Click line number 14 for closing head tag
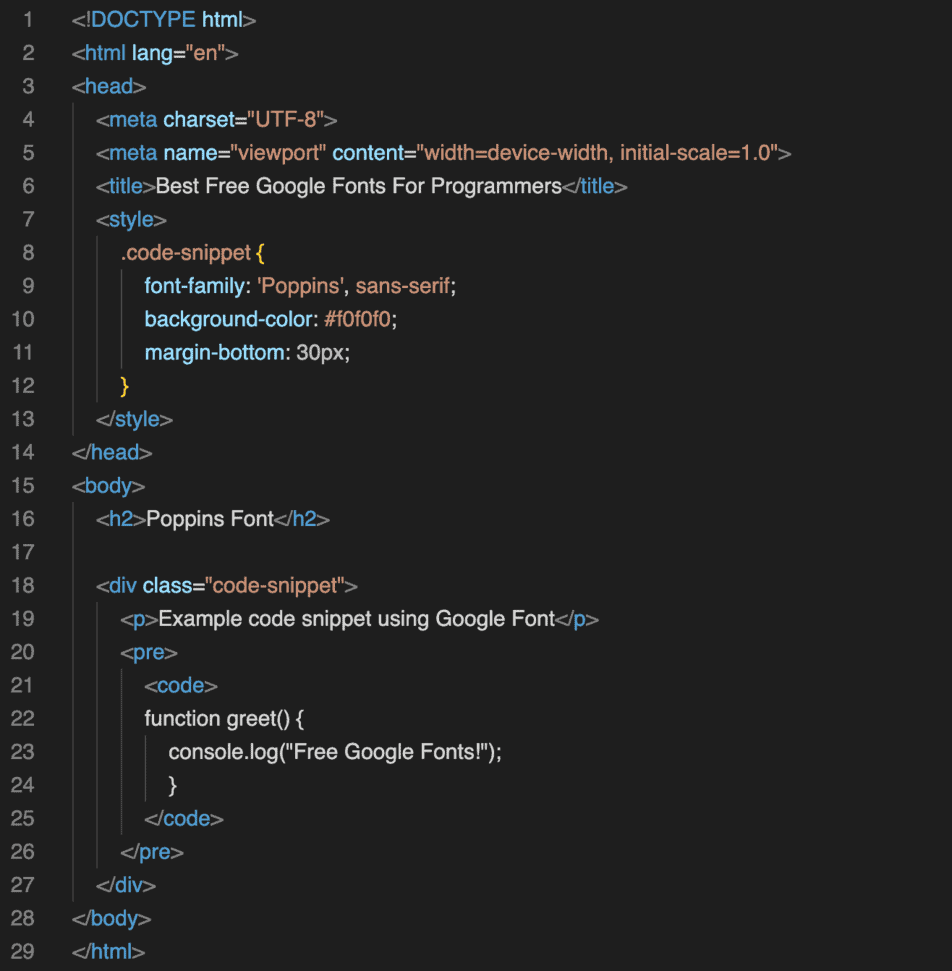The height and width of the screenshot is (971, 952). [23, 452]
